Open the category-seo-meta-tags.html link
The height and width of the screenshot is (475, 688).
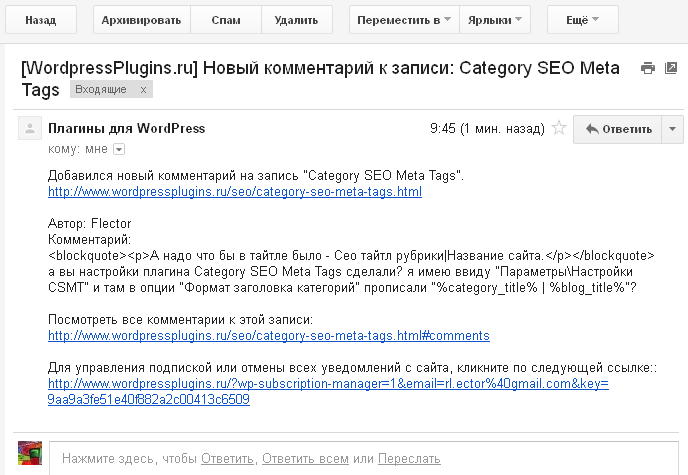click(235, 192)
